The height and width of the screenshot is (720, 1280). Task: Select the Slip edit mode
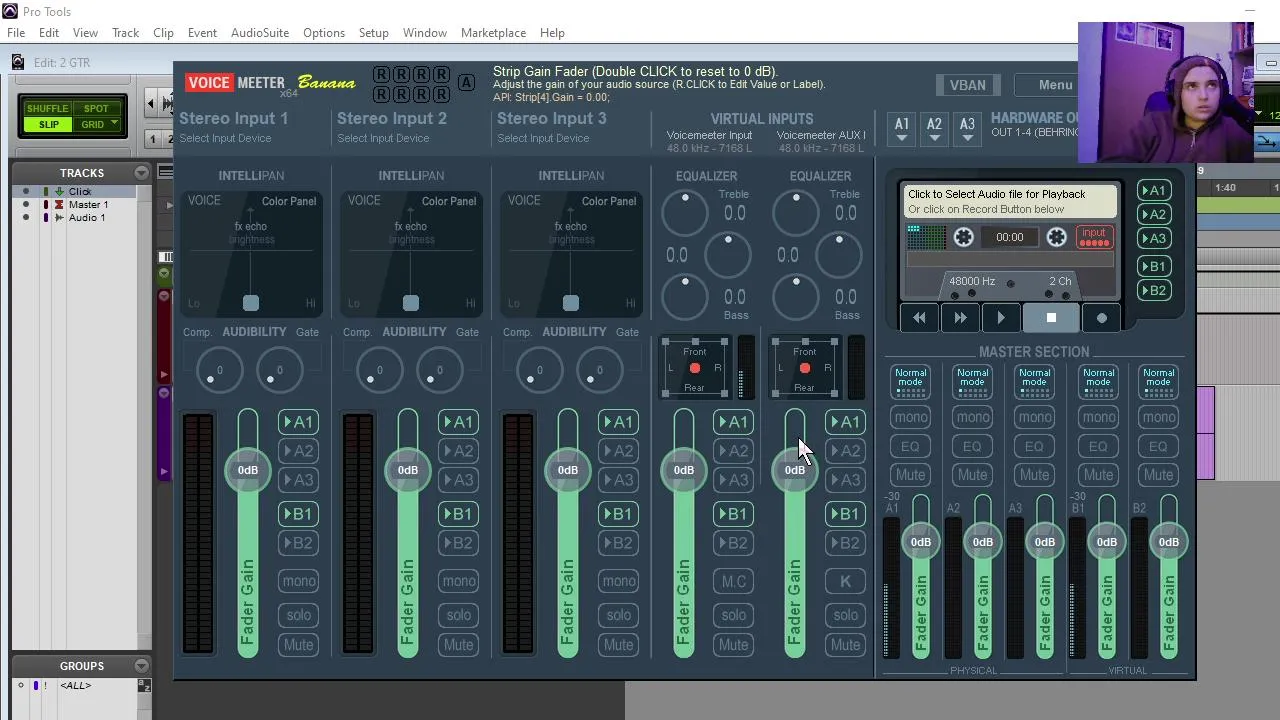pyautogui.click(x=48, y=124)
